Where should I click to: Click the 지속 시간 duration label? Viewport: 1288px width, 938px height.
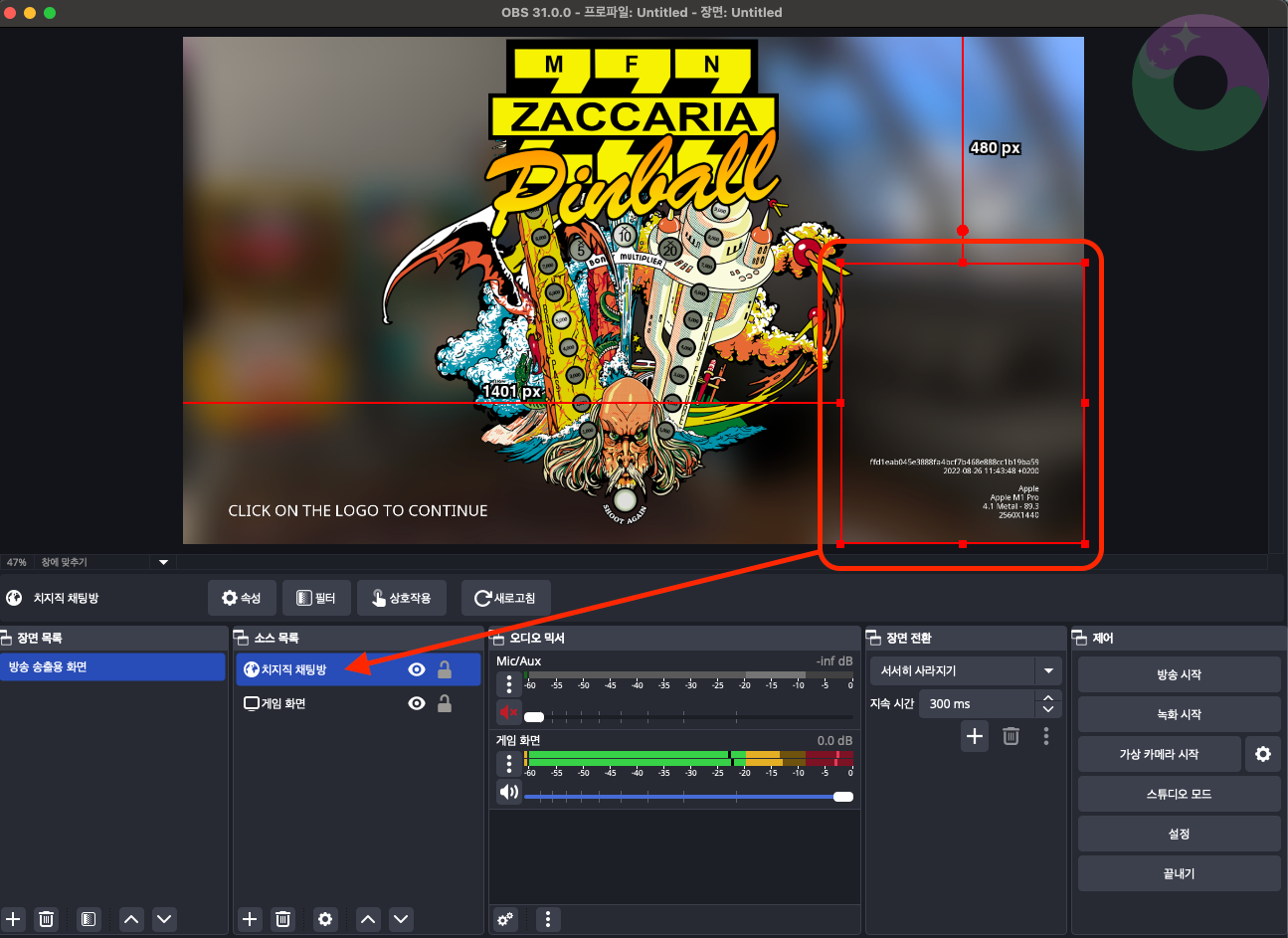click(x=892, y=703)
